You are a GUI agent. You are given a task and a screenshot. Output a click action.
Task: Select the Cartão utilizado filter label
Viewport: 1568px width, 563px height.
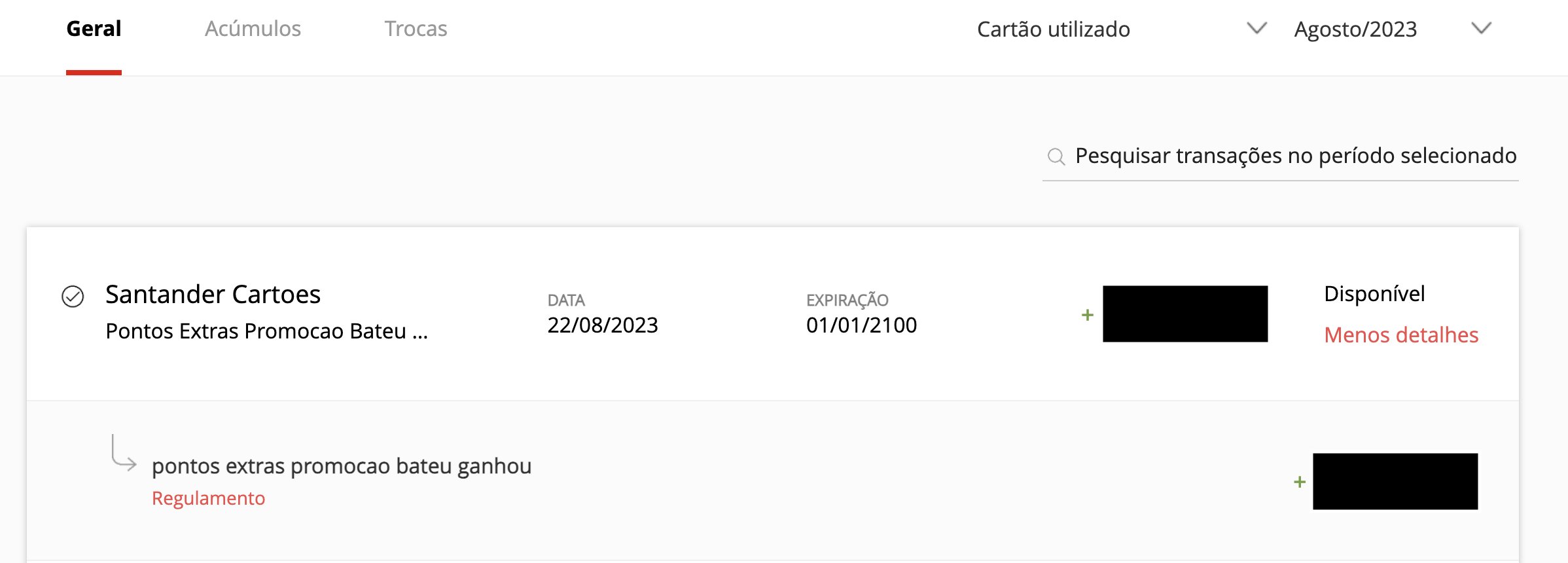1054,29
